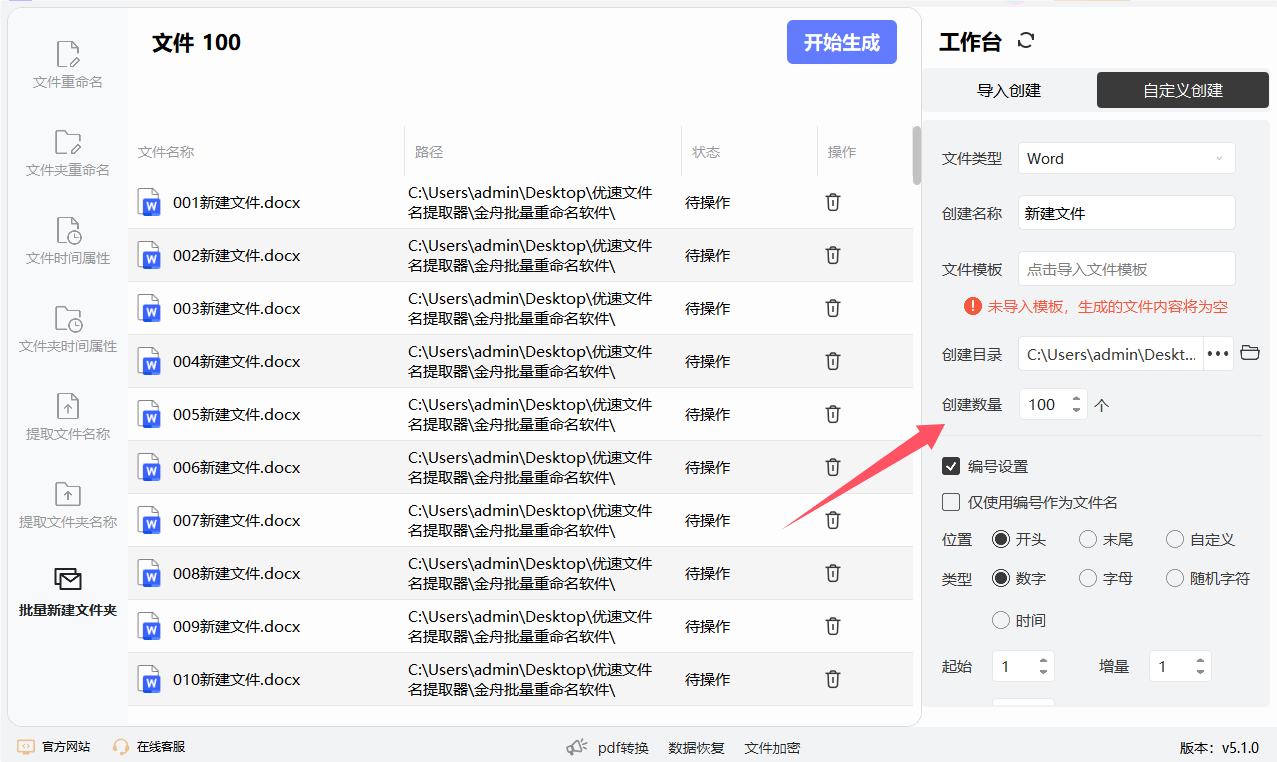Open the 文件时间属性 sidebar tool
This screenshot has height=762, width=1277.
click(x=68, y=241)
